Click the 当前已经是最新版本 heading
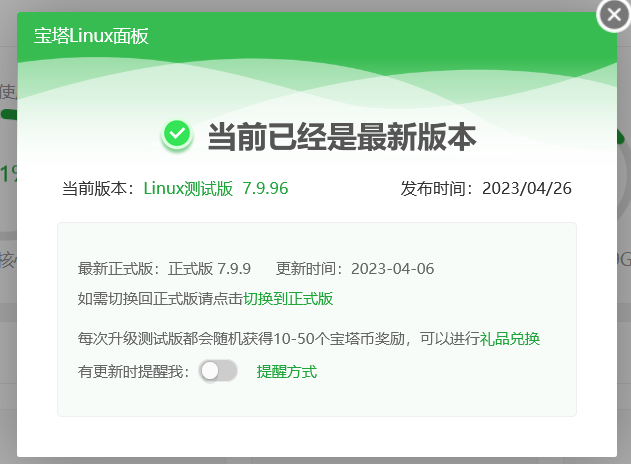 [x=342, y=137]
